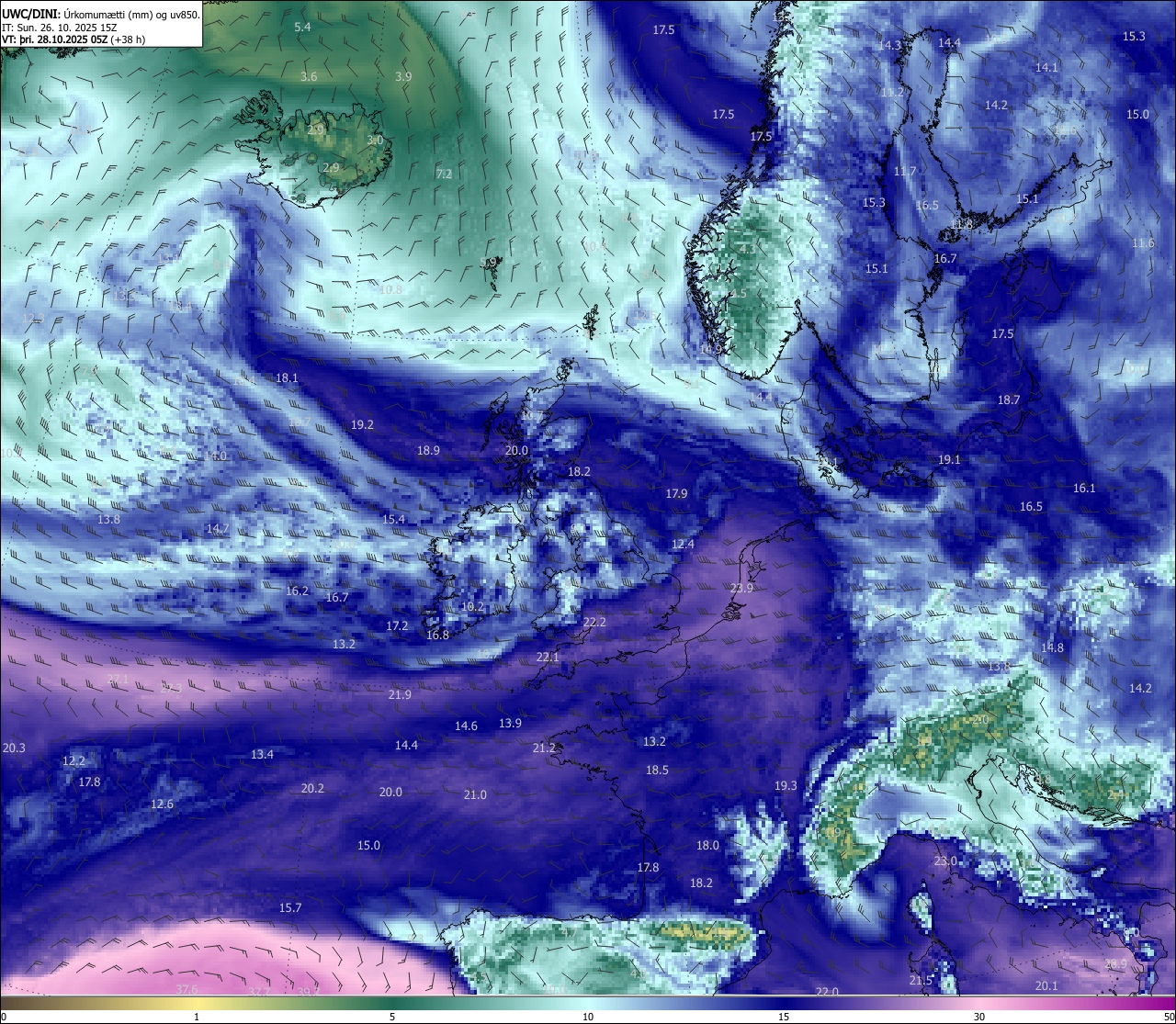Click the 20.2 map value
Screen dimensions: 1176x1024
tap(312, 789)
